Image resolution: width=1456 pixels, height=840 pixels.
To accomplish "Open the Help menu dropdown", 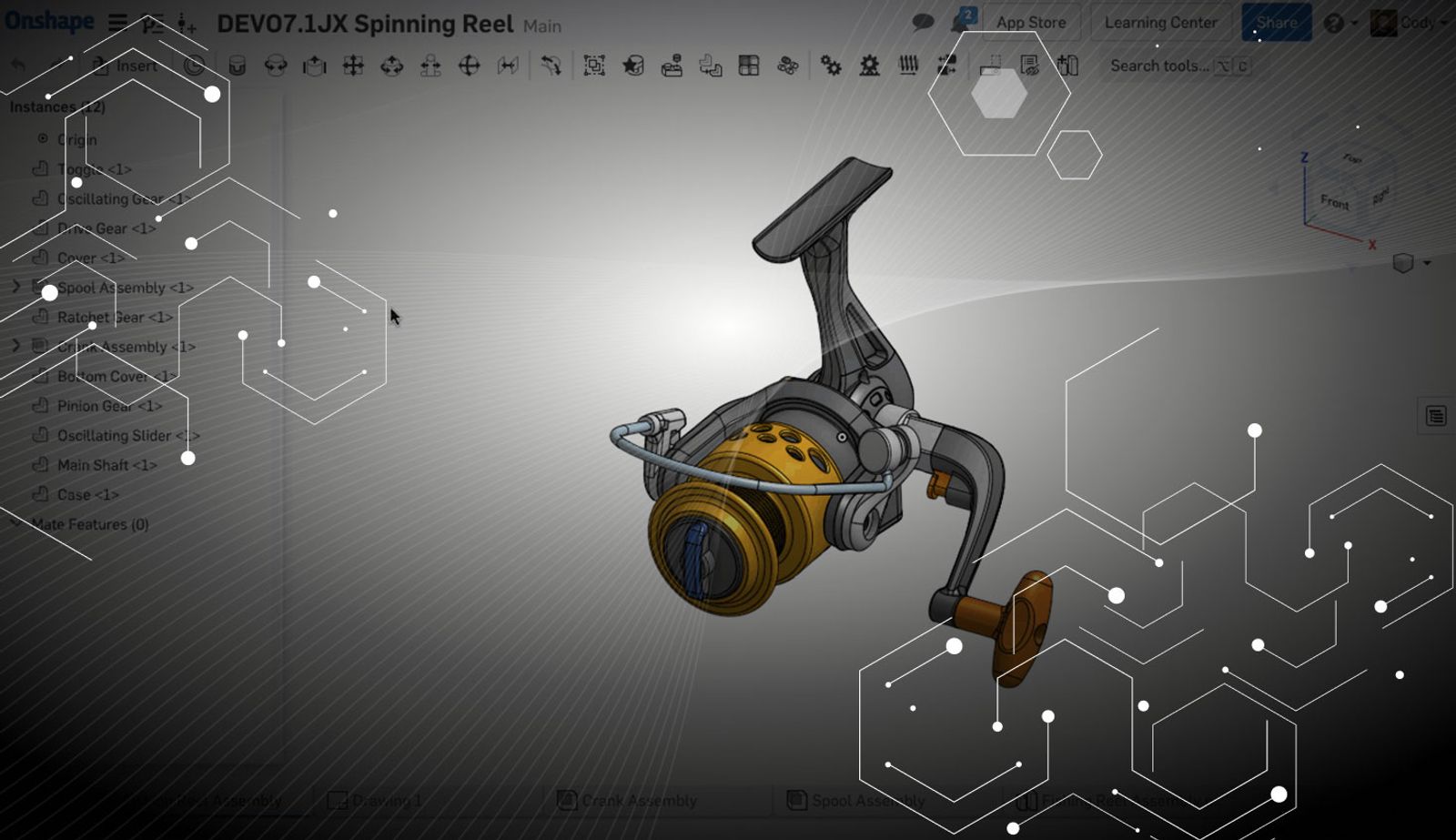I will click(x=1340, y=23).
